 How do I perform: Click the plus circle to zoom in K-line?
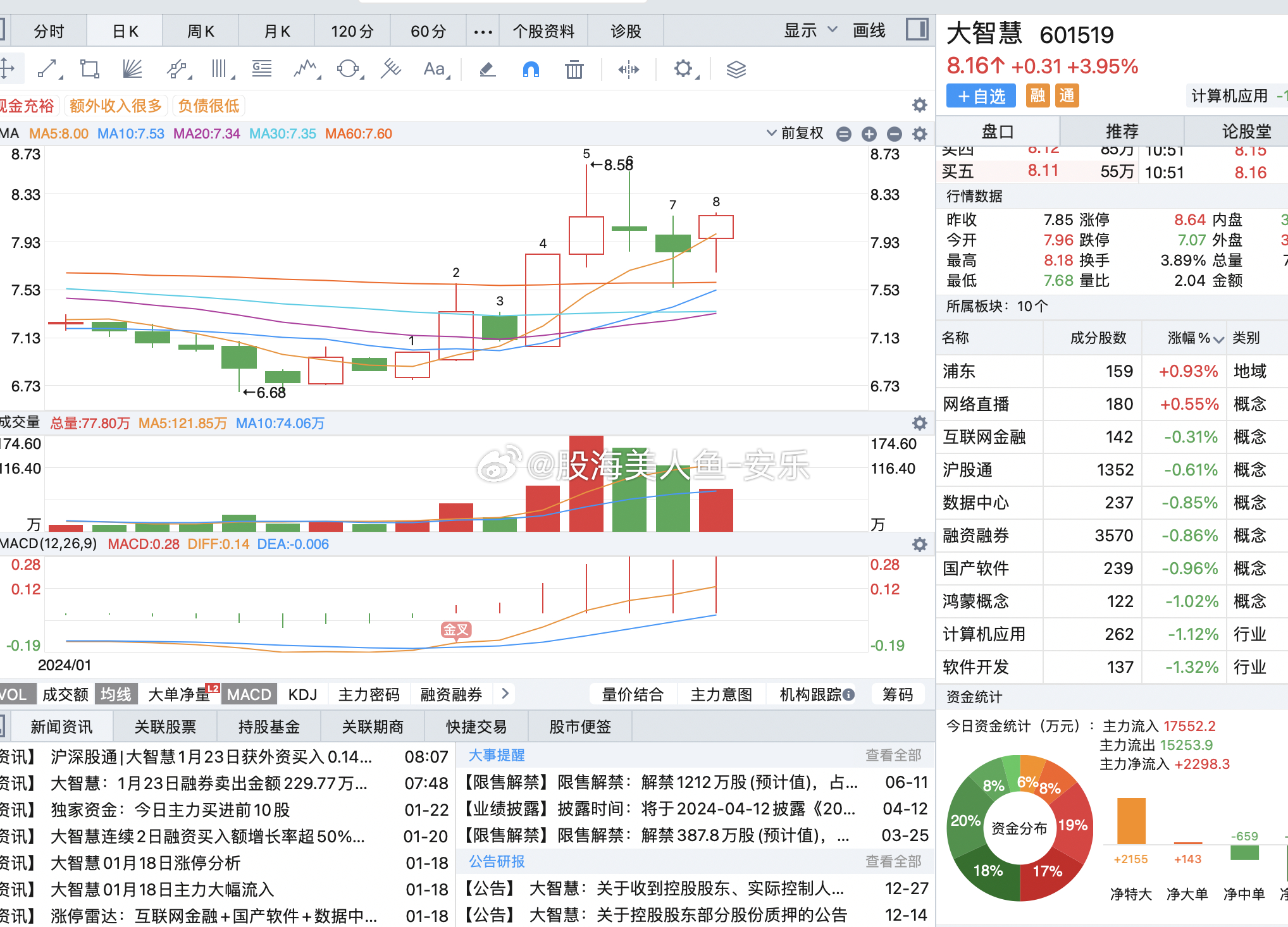[x=869, y=133]
